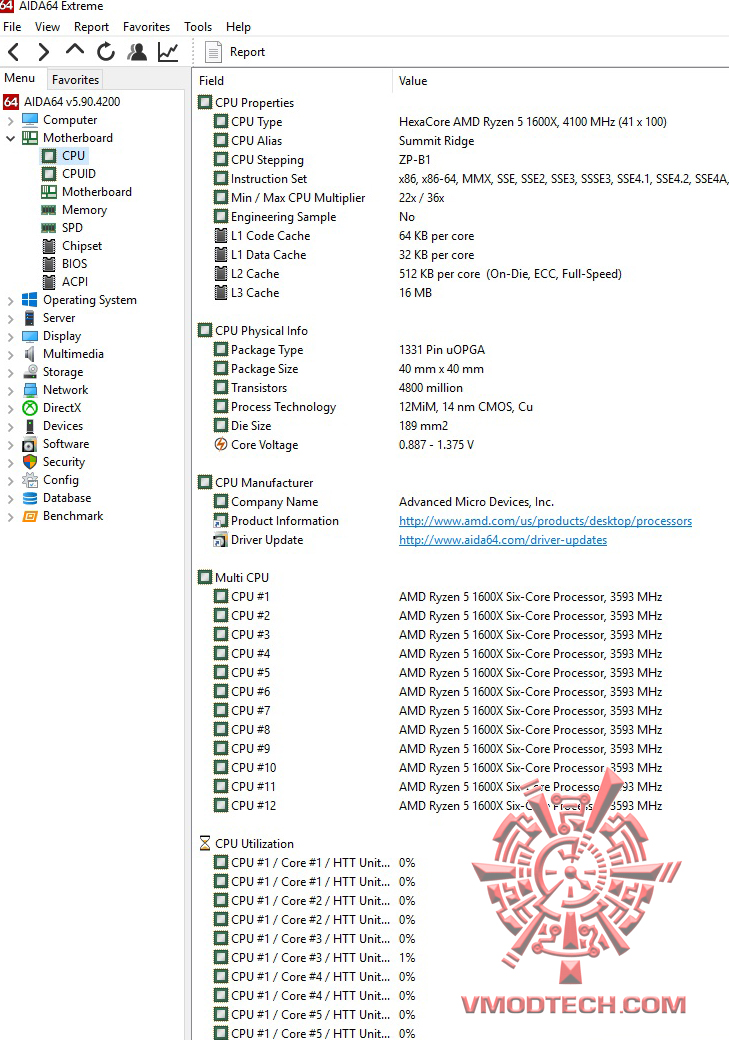Select the Database icon
This screenshot has width=729, height=1040.
point(30,498)
